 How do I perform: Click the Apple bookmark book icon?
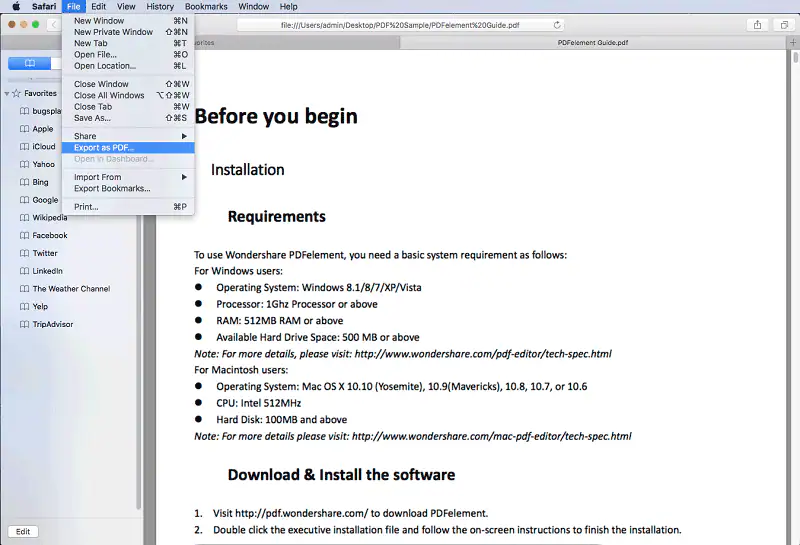click(x=24, y=129)
